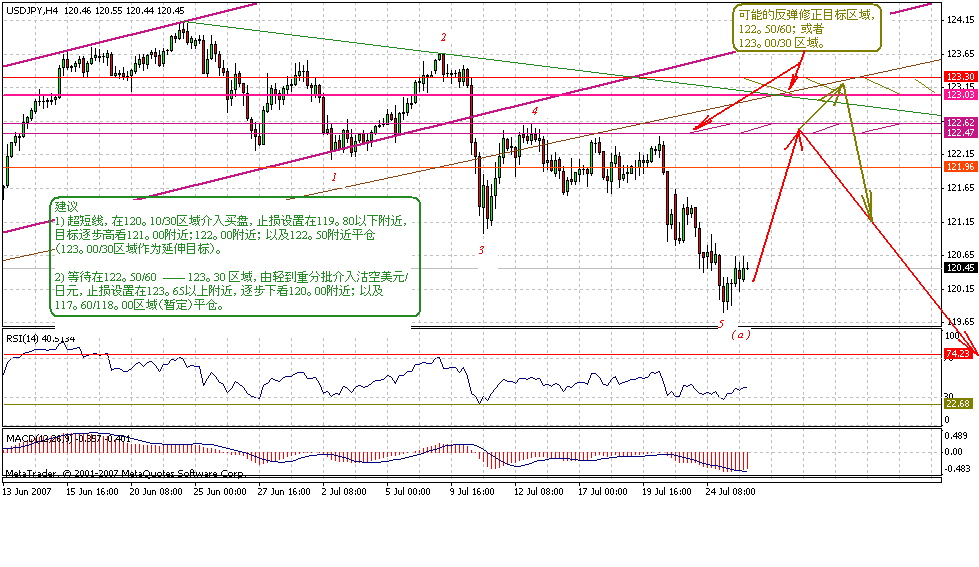Click the 17 Jul 00:00 time label
979x567 pixels.
pos(603,491)
